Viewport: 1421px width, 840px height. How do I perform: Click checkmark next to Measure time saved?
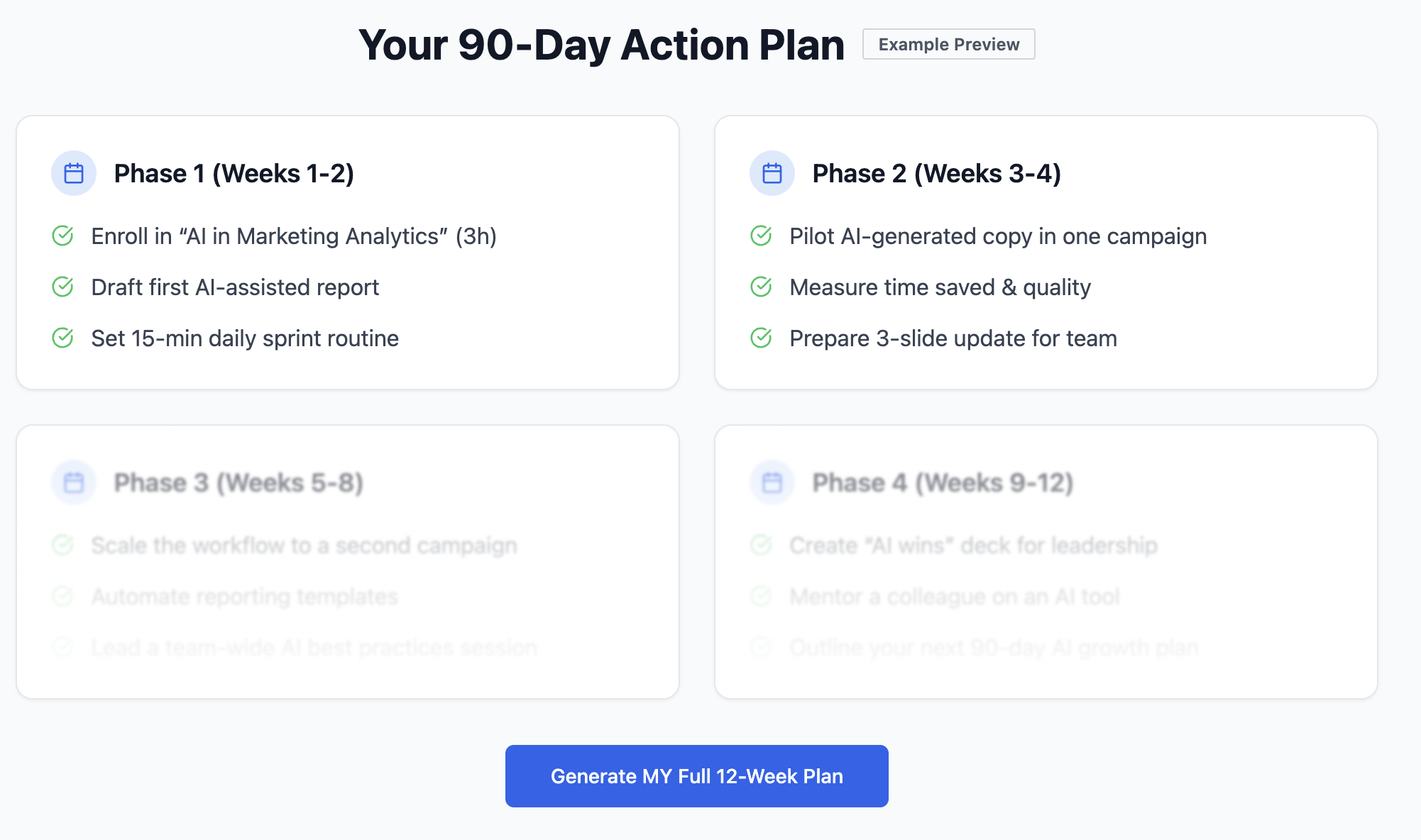point(762,287)
